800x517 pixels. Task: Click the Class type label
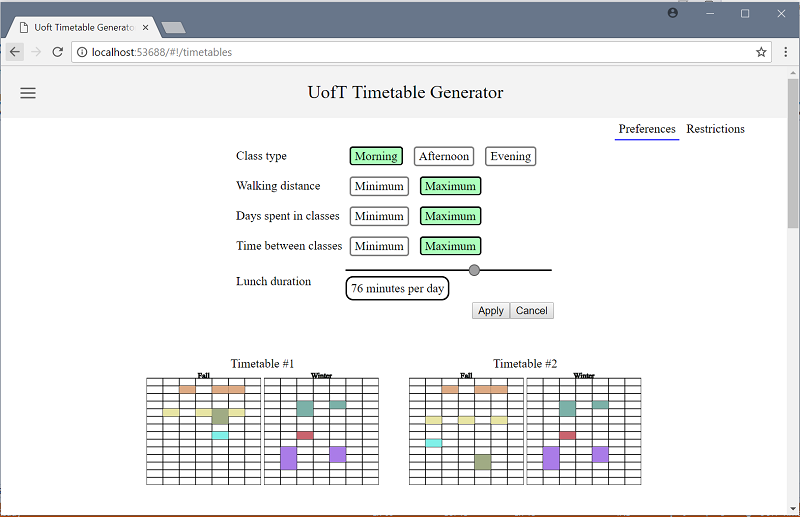pos(261,156)
